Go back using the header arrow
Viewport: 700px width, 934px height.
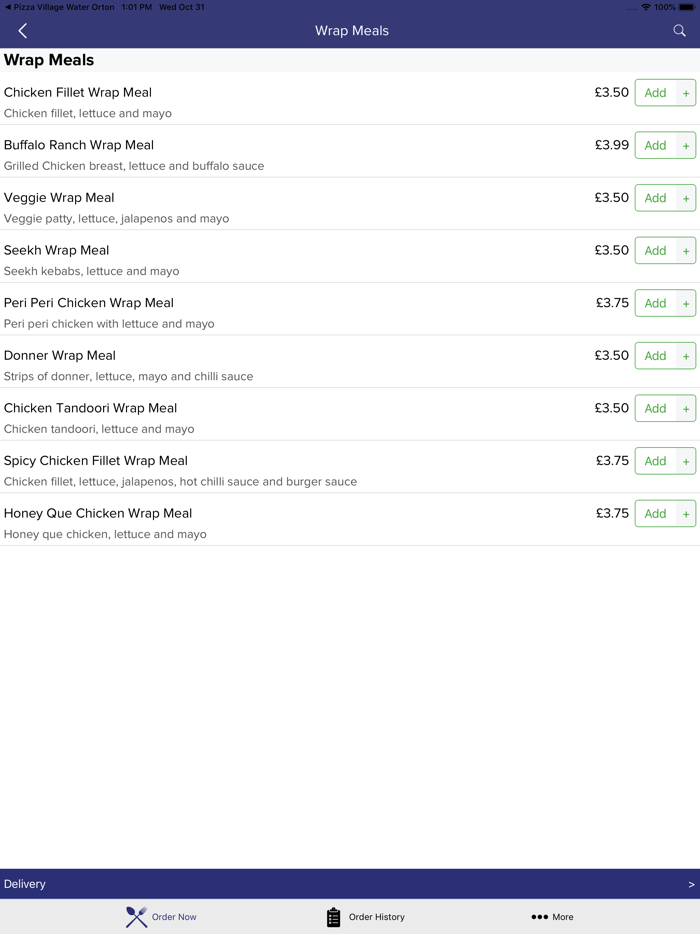[x=22, y=31]
